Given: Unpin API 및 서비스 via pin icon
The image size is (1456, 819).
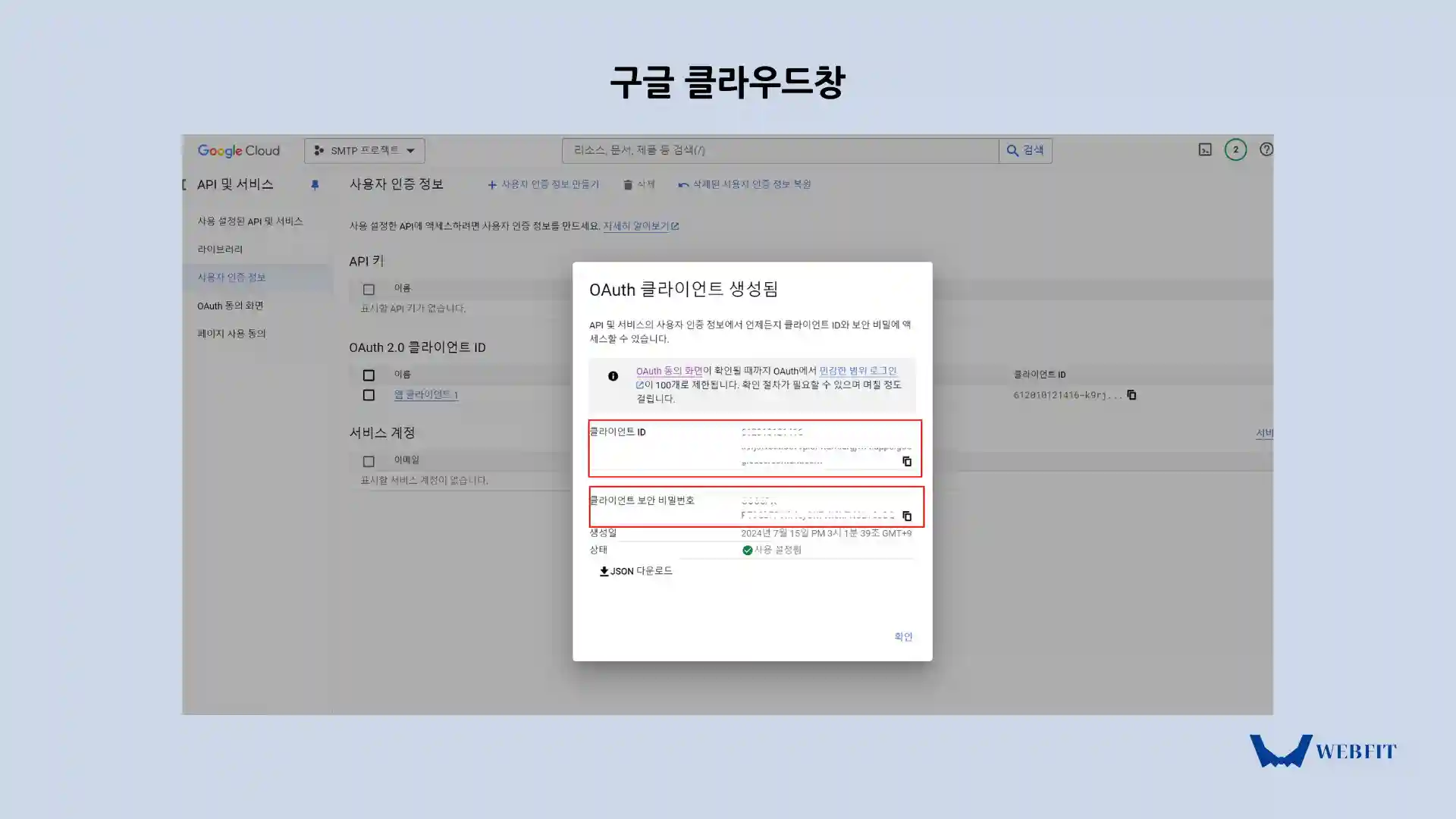Looking at the screenshot, I should point(315,185).
